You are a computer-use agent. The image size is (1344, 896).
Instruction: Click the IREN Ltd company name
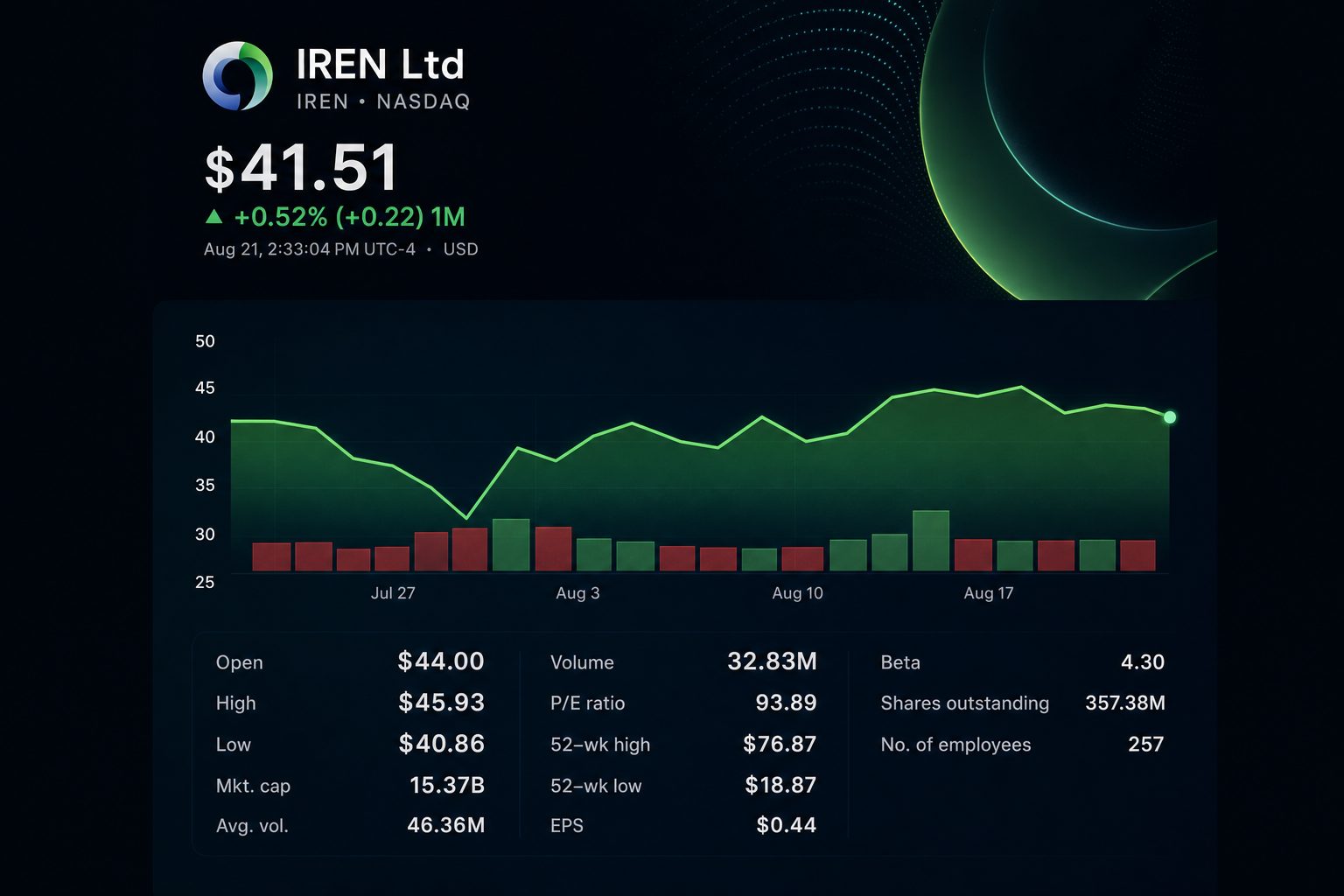click(x=381, y=65)
